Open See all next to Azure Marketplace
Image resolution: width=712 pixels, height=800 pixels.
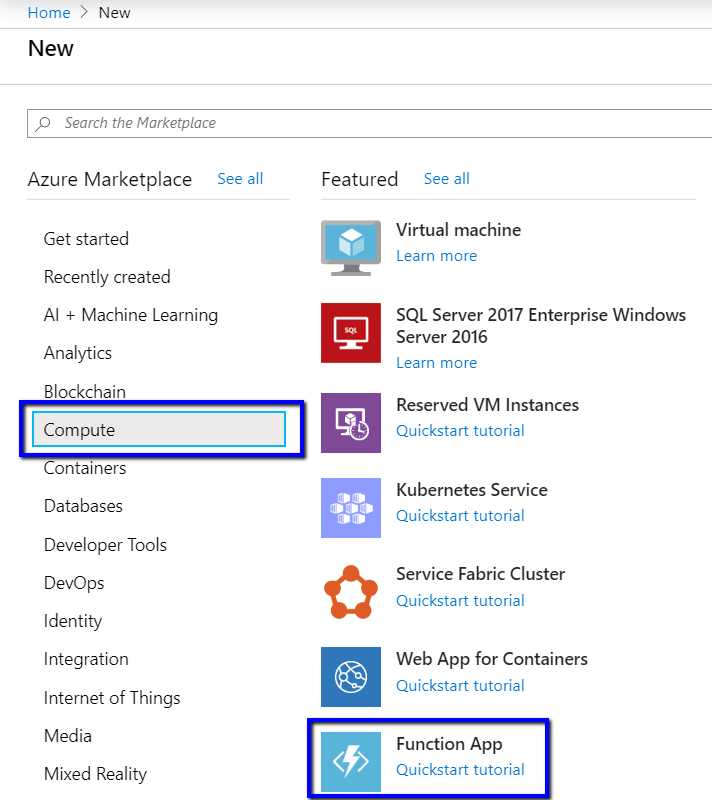[240, 179]
